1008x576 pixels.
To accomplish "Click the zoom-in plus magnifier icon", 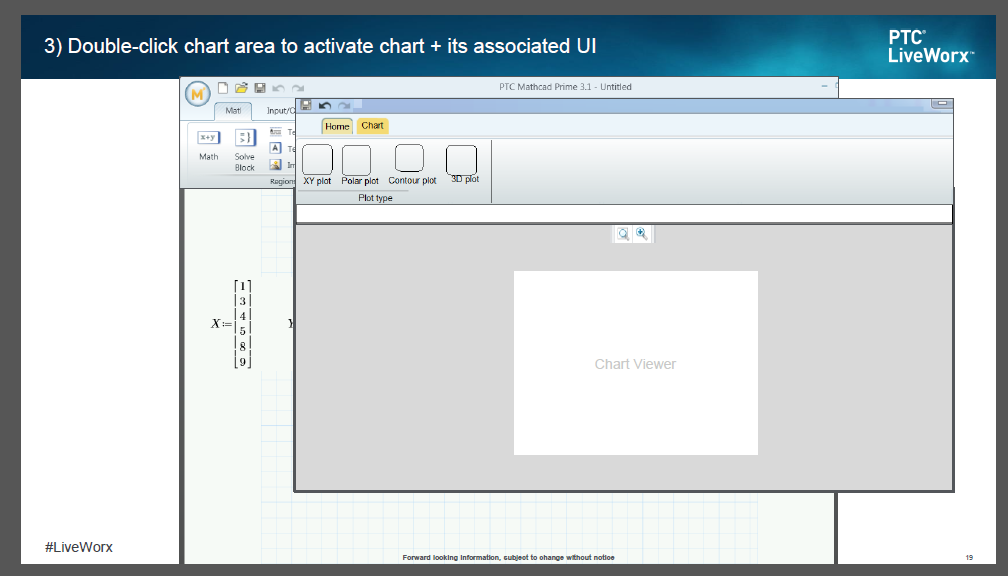I will pyautogui.click(x=642, y=234).
